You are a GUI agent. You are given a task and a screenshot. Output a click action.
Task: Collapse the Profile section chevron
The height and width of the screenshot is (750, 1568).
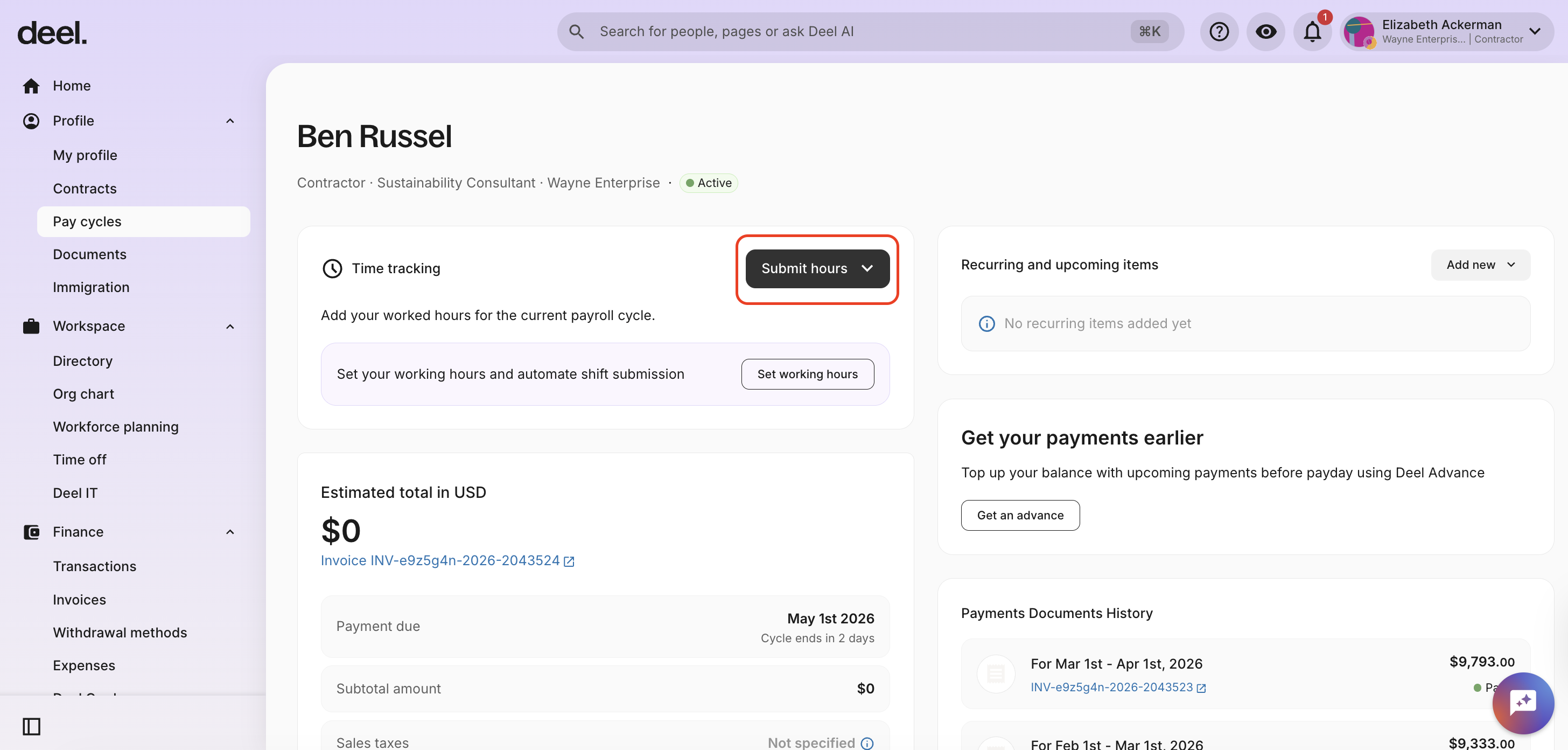coord(230,121)
